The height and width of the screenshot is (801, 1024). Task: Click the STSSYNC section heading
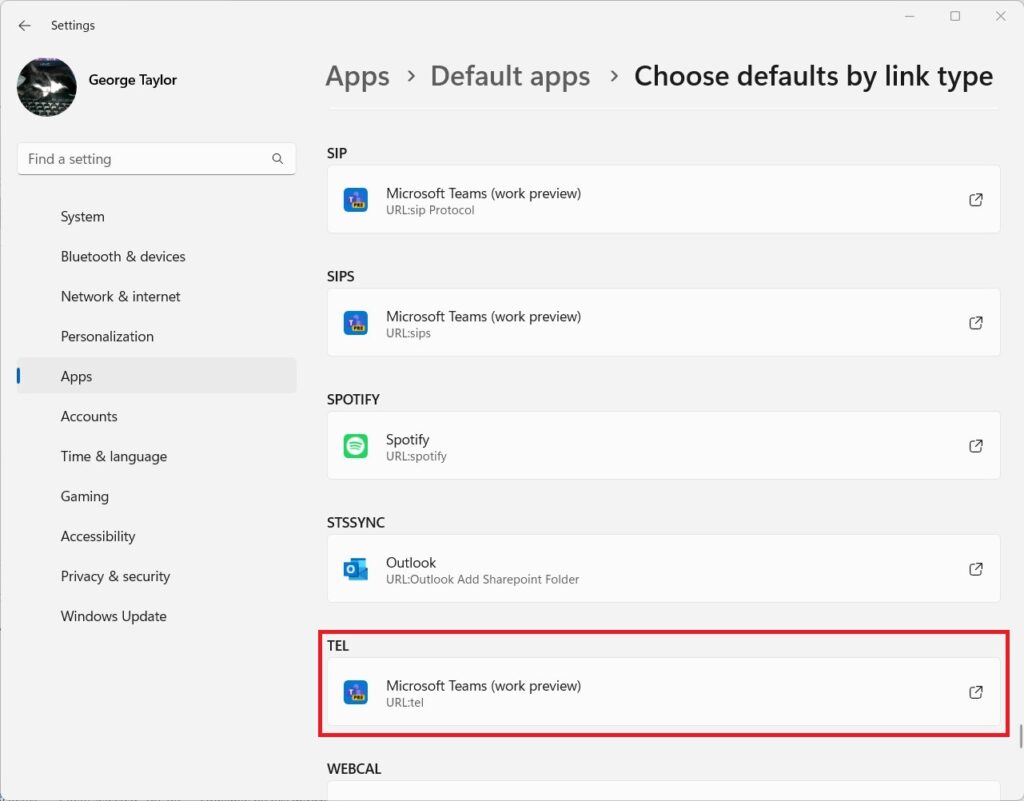356,522
